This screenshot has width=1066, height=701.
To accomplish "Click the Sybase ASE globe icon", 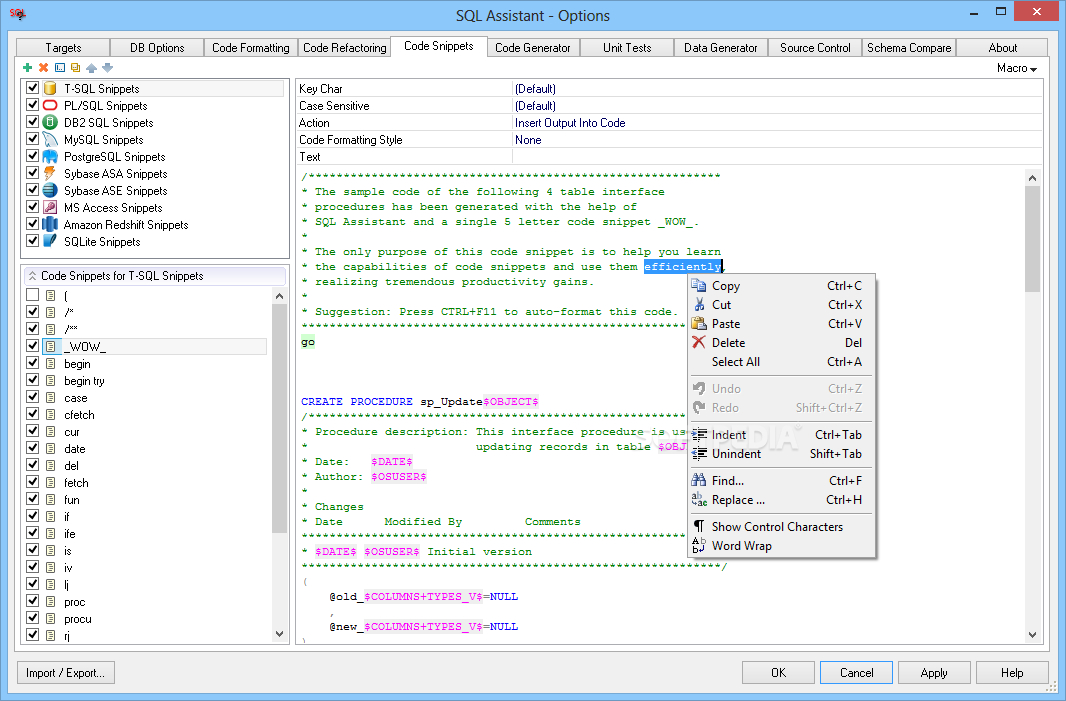I will [x=50, y=190].
